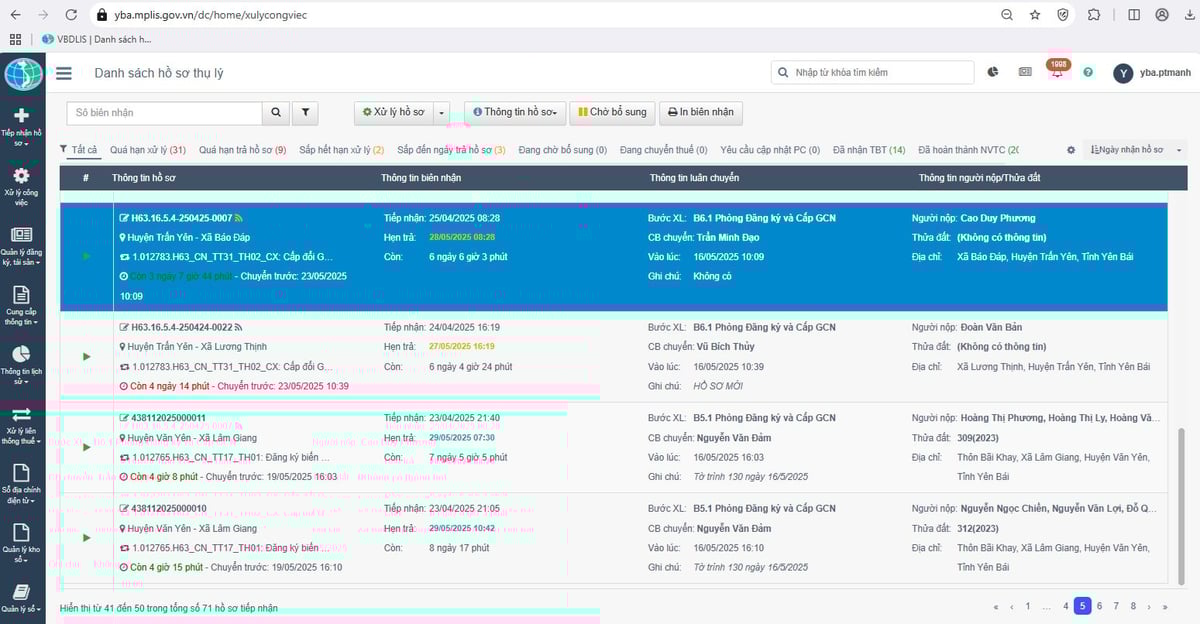The width and height of the screenshot is (1200, 624).
Task: Open notifications bell showing 1998
Action: click(1057, 72)
